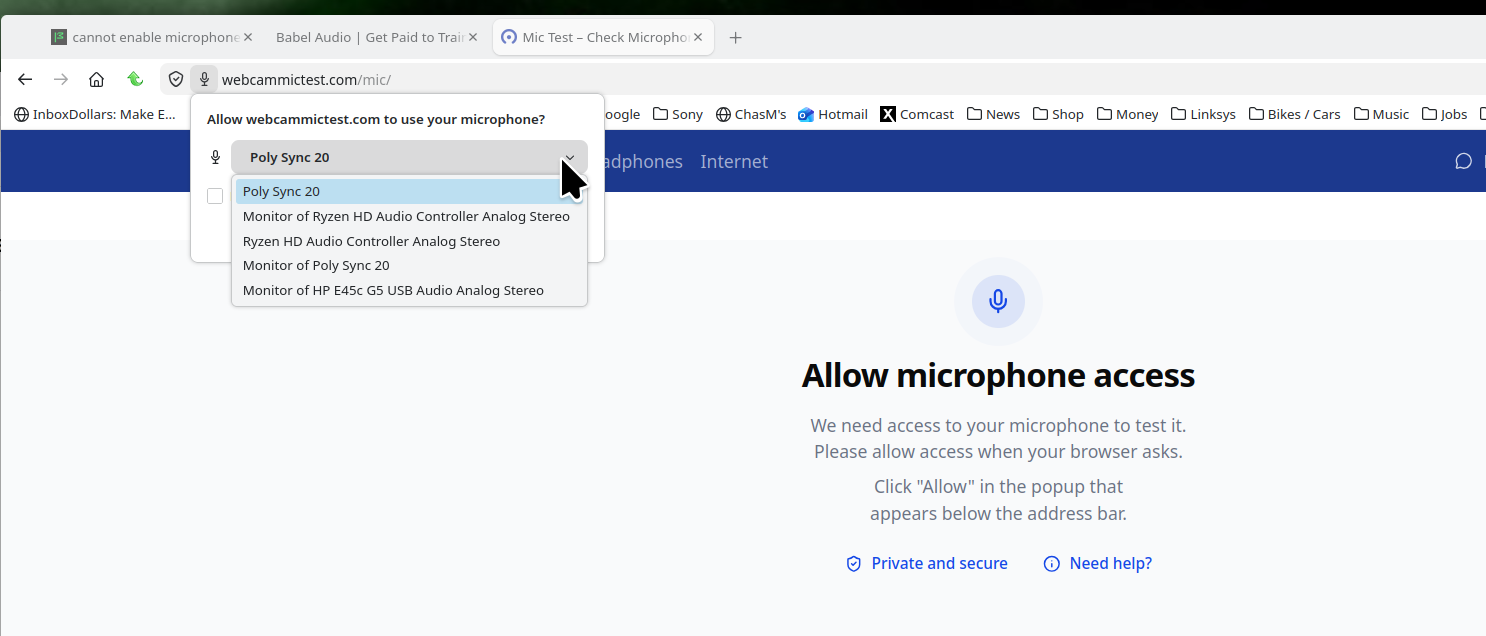
Task: Open the Bikes / Cars bookmarks folder
Action: (x=1294, y=114)
